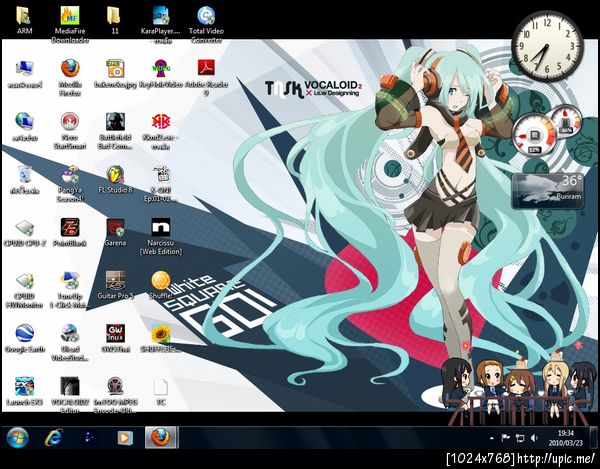600x469 pixels.
Task: Click the dark starry taskbar icon
Action: click(x=89, y=438)
